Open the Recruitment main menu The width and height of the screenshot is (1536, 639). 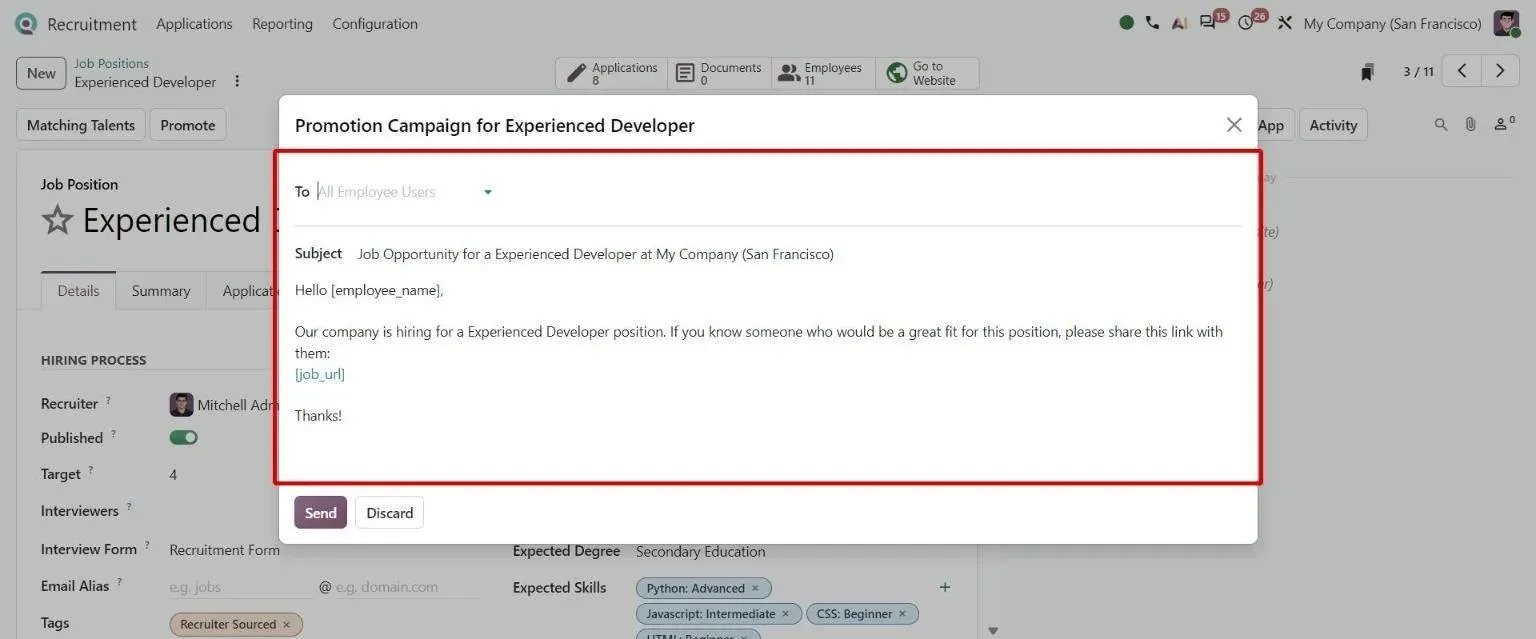pos(92,24)
